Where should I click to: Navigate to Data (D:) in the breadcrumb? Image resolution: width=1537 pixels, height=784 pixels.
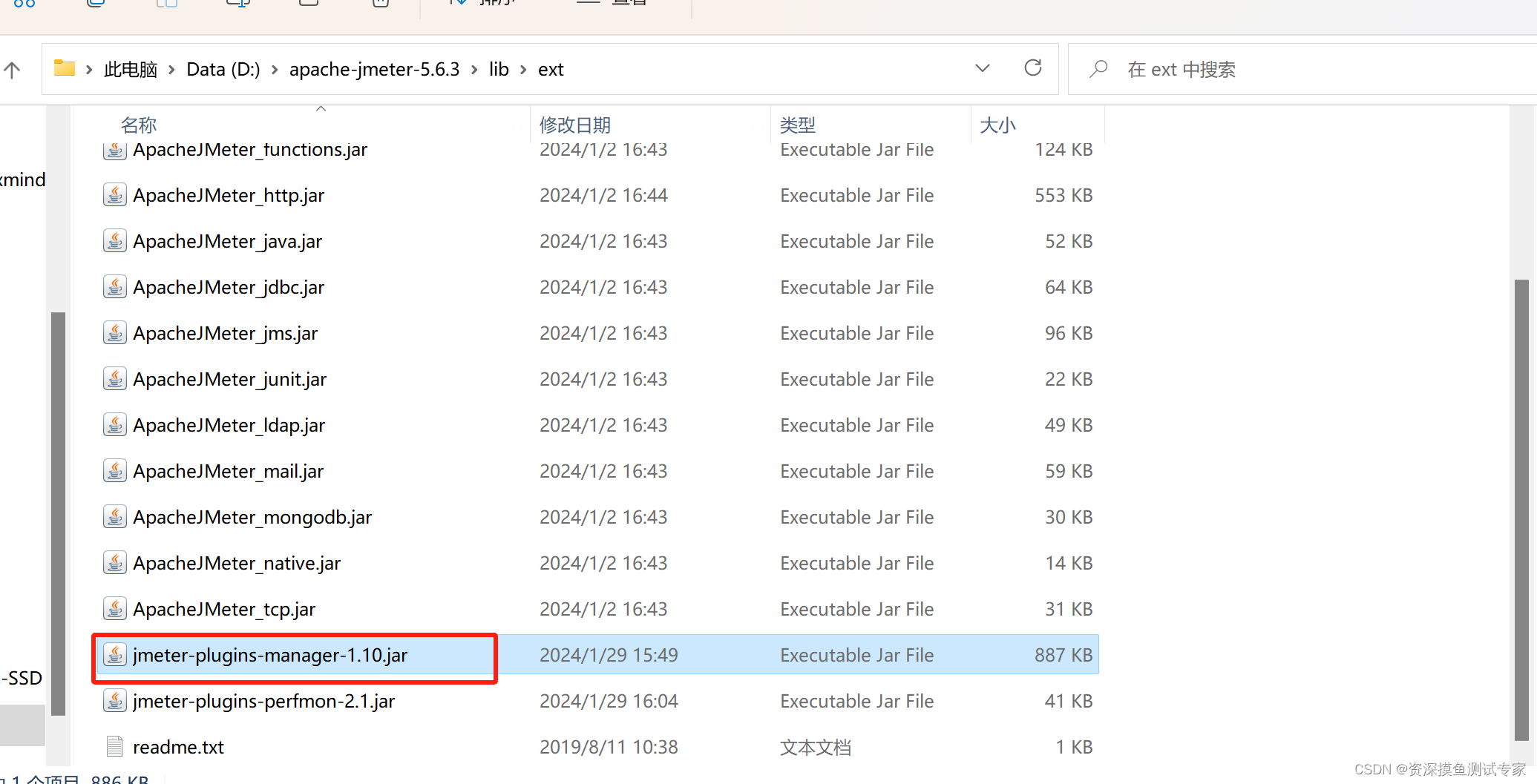point(223,70)
